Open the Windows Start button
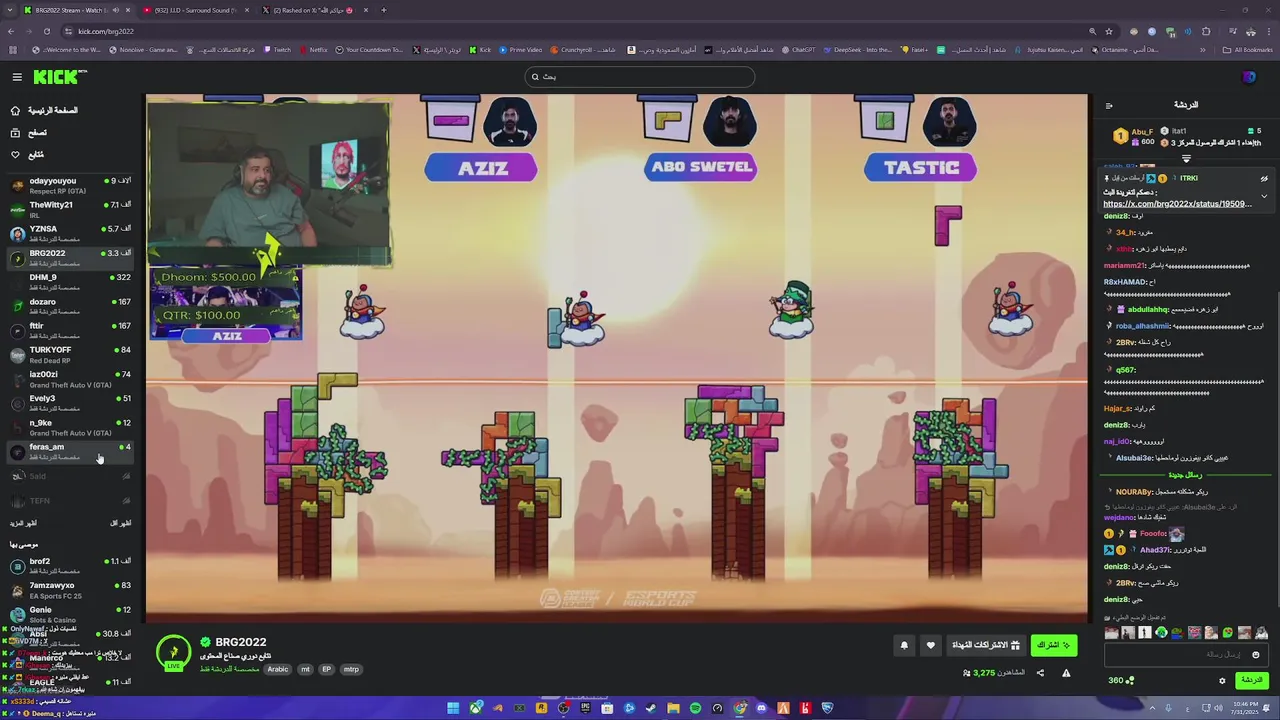 click(x=453, y=708)
